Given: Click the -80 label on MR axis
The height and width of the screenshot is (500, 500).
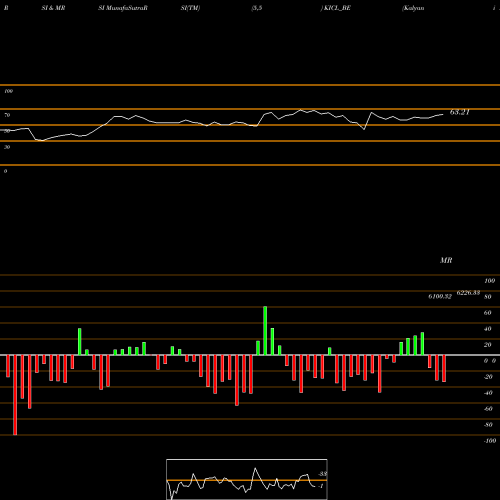Looking at the screenshot, I should (488, 425).
